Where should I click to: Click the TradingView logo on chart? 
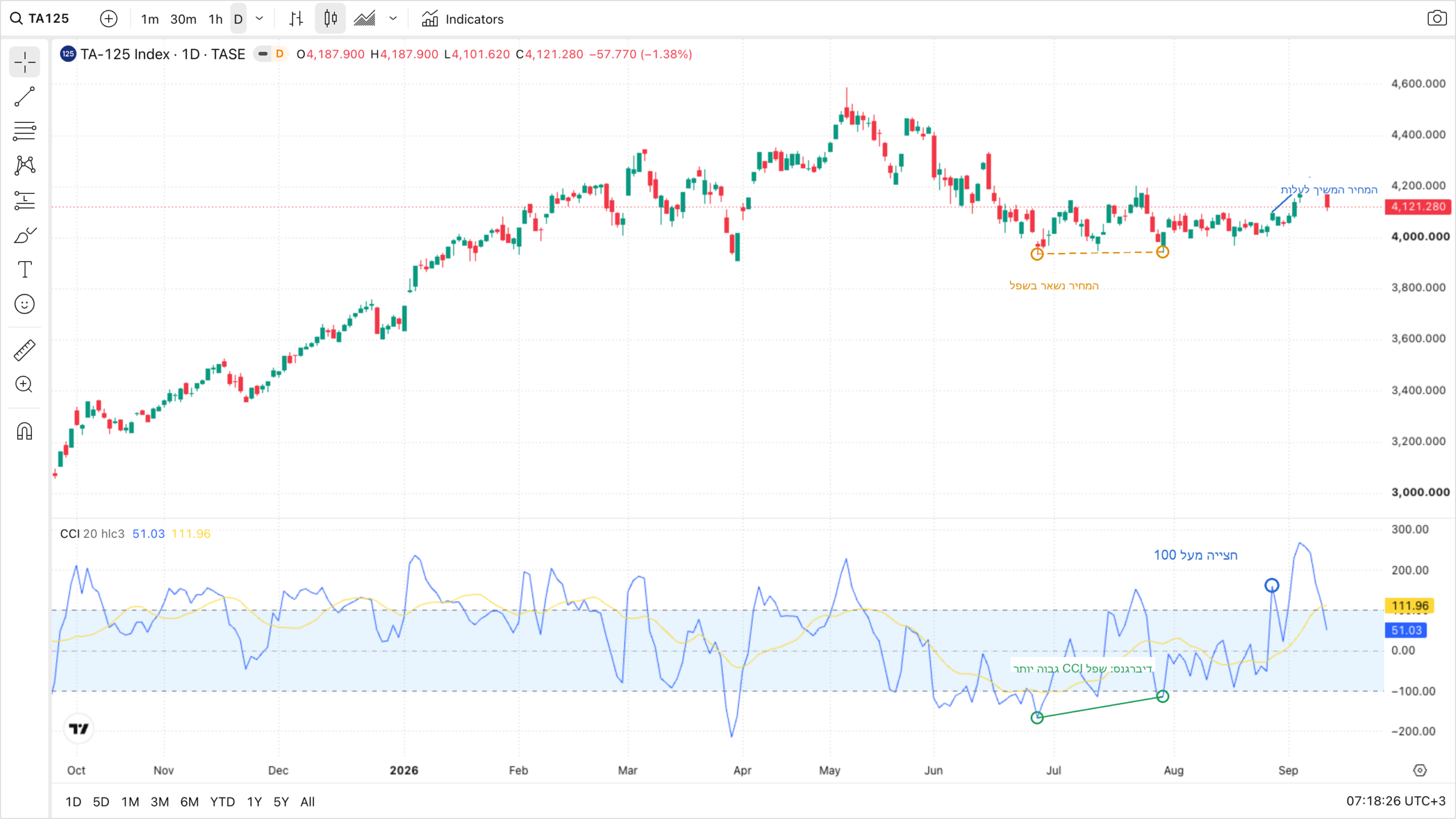(78, 729)
